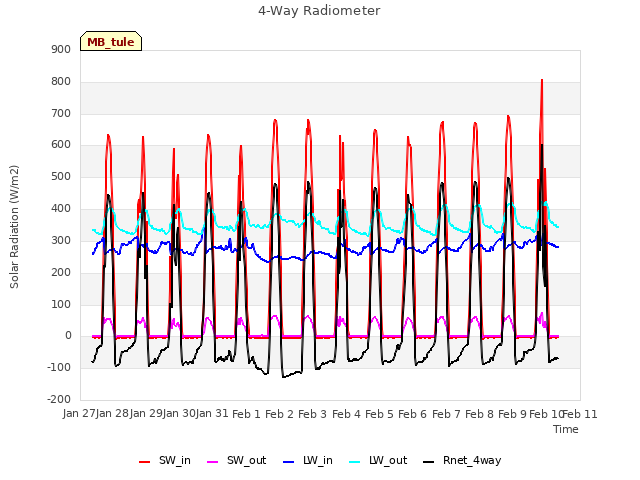Click the 100 y-axis label

pyautogui.click(x=61, y=304)
